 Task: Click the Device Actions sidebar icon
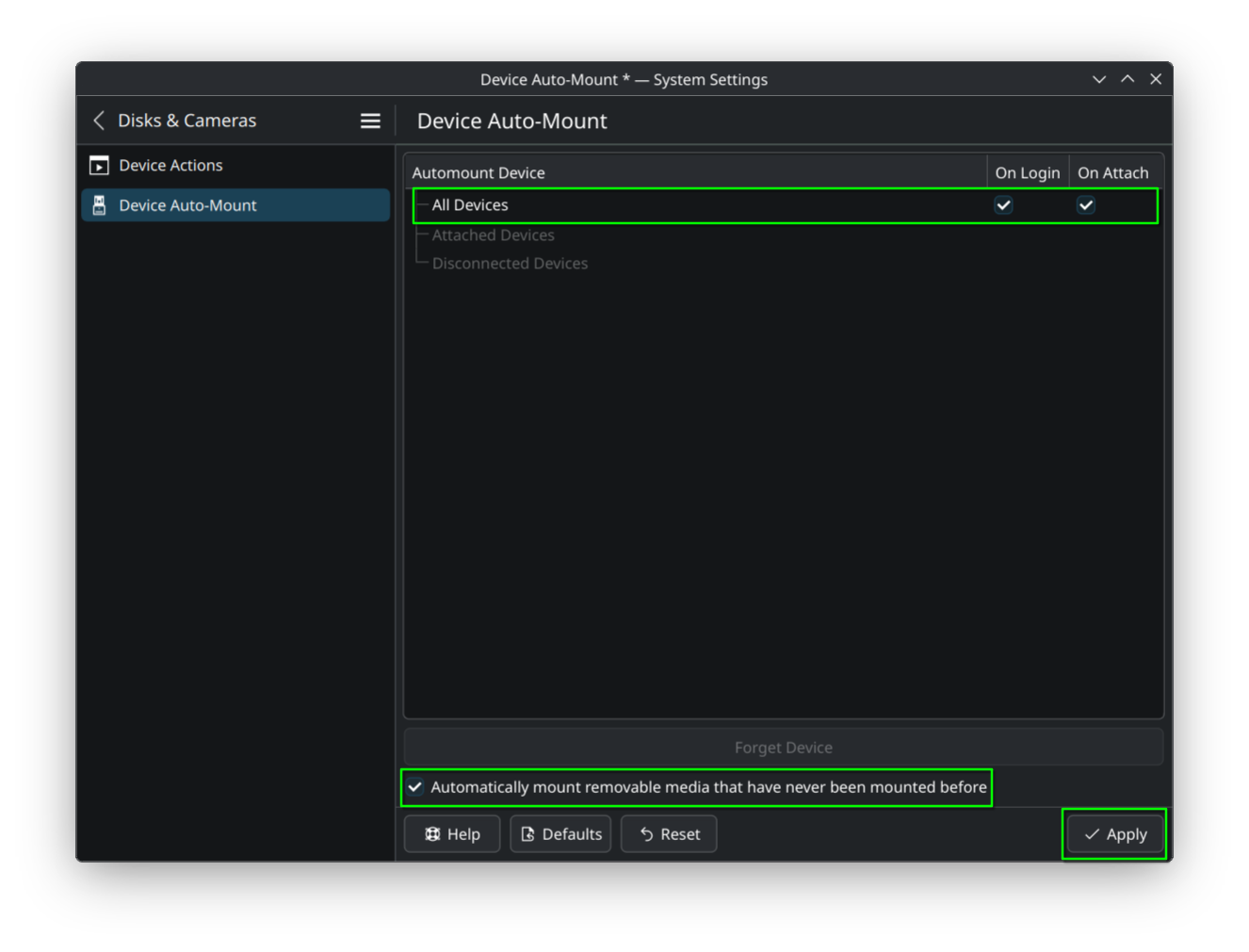coord(99,165)
